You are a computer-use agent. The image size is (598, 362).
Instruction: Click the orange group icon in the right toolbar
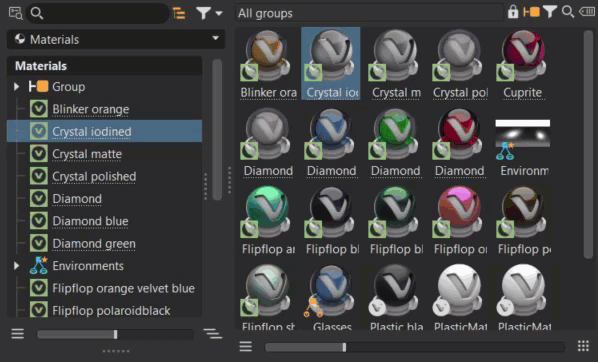[531, 12]
